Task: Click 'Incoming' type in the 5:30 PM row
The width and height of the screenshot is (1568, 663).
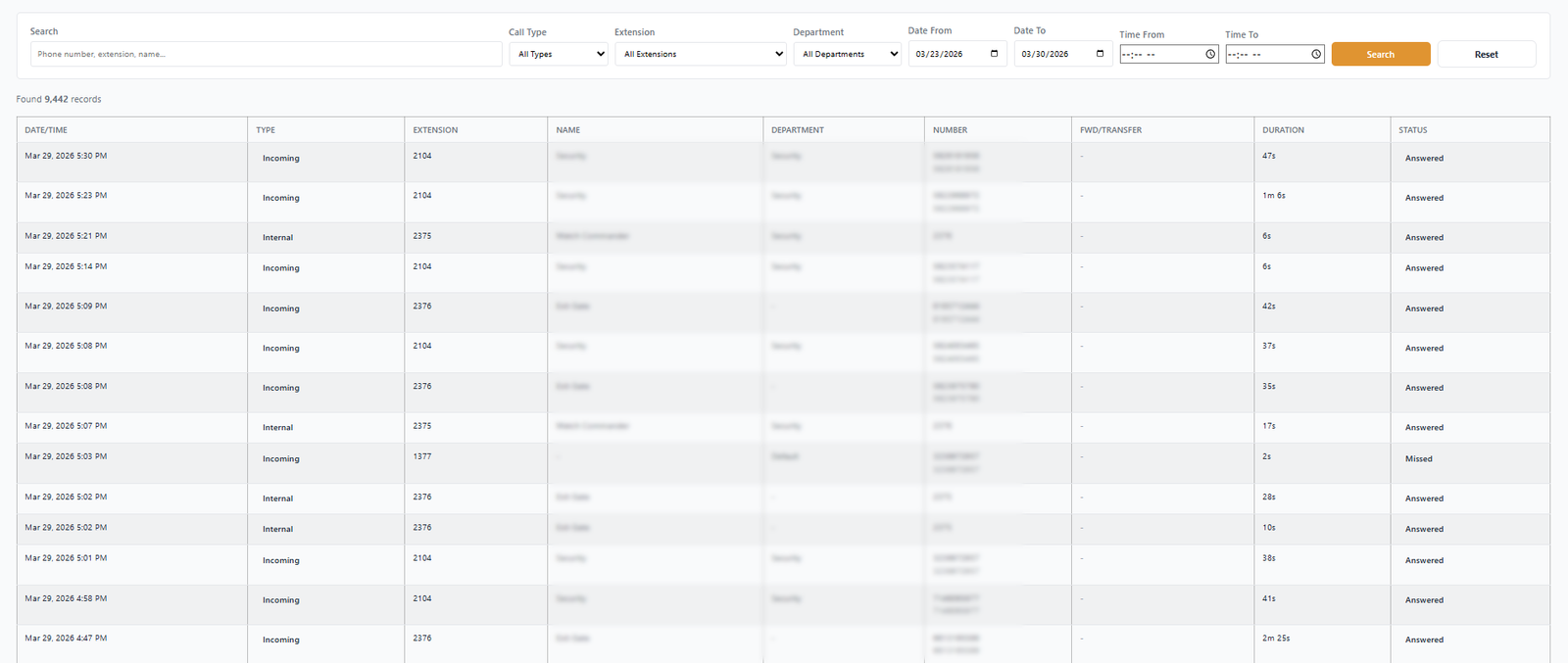Action: point(280,158)
